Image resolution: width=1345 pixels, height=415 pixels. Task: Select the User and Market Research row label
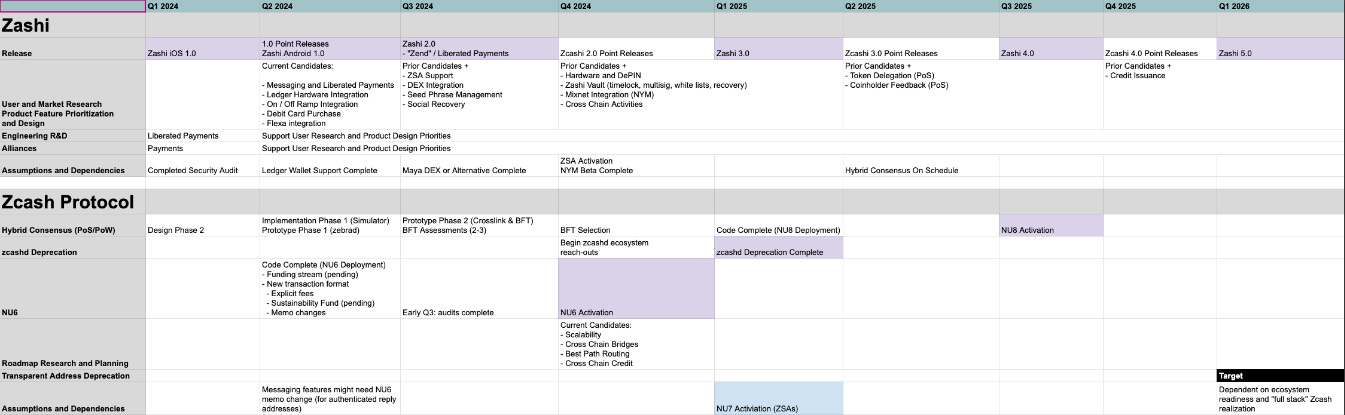click(73, 94)
